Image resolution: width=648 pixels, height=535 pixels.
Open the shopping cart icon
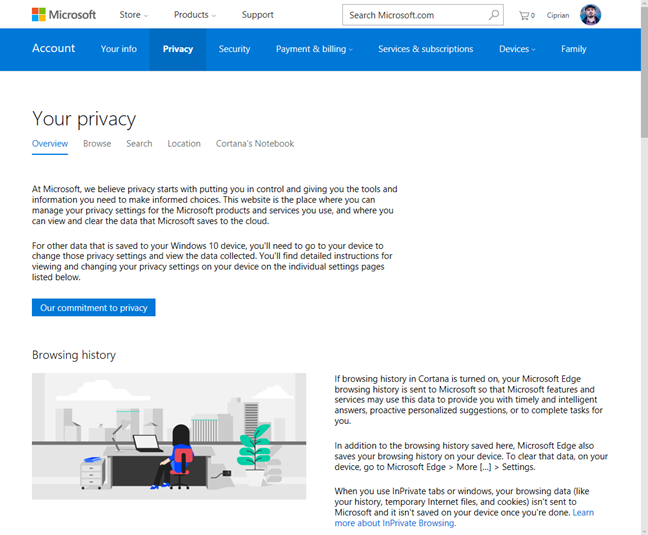[526, 16]
